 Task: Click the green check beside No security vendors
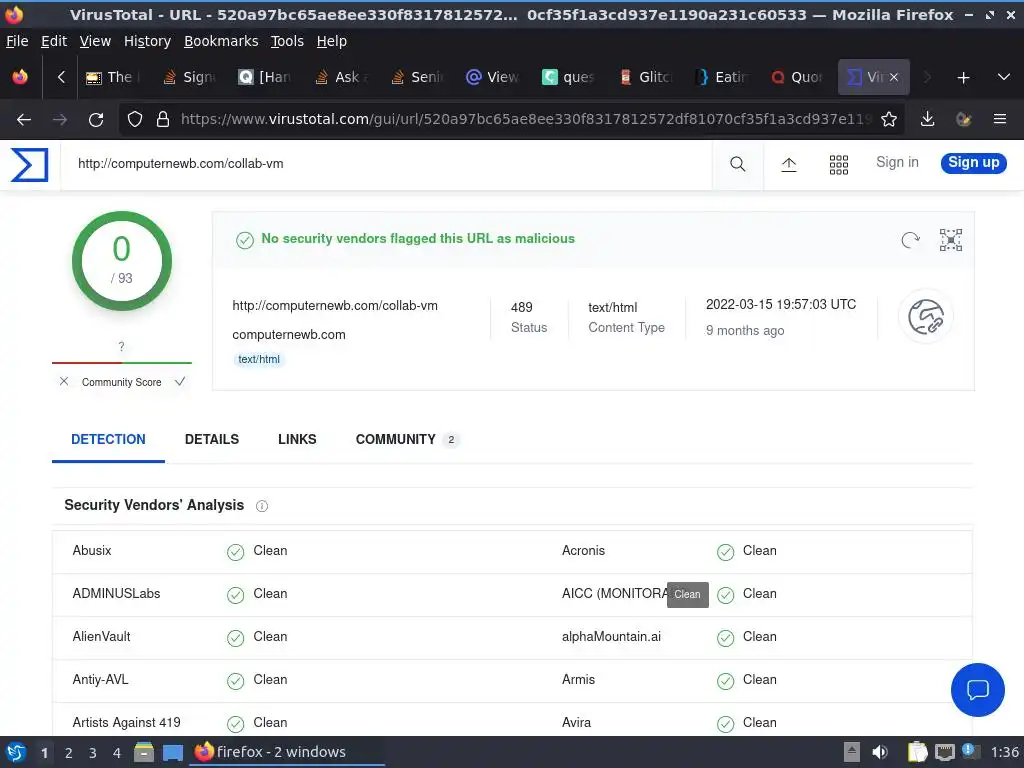pos(245,240)
